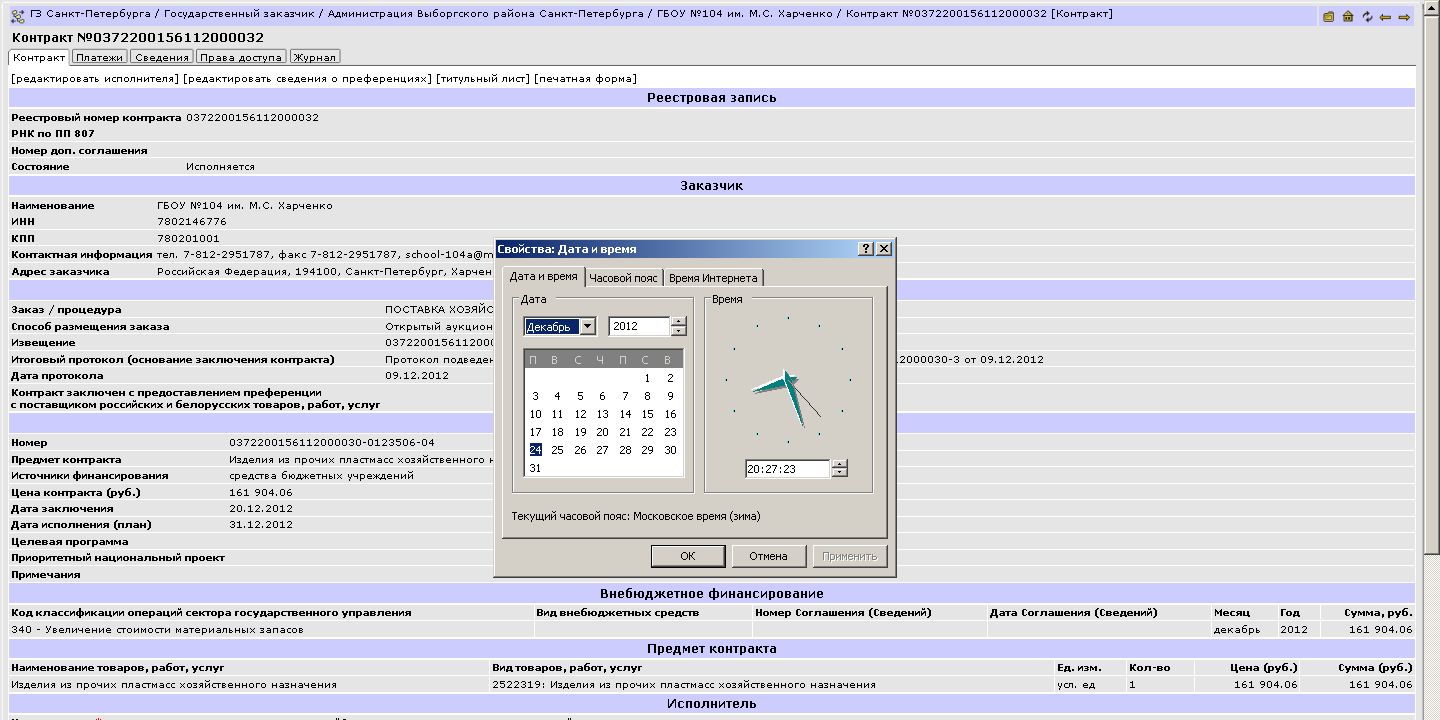Click the Отмена button
The width and height of the screenshot is (1440, 720).
tap(768, 556)
